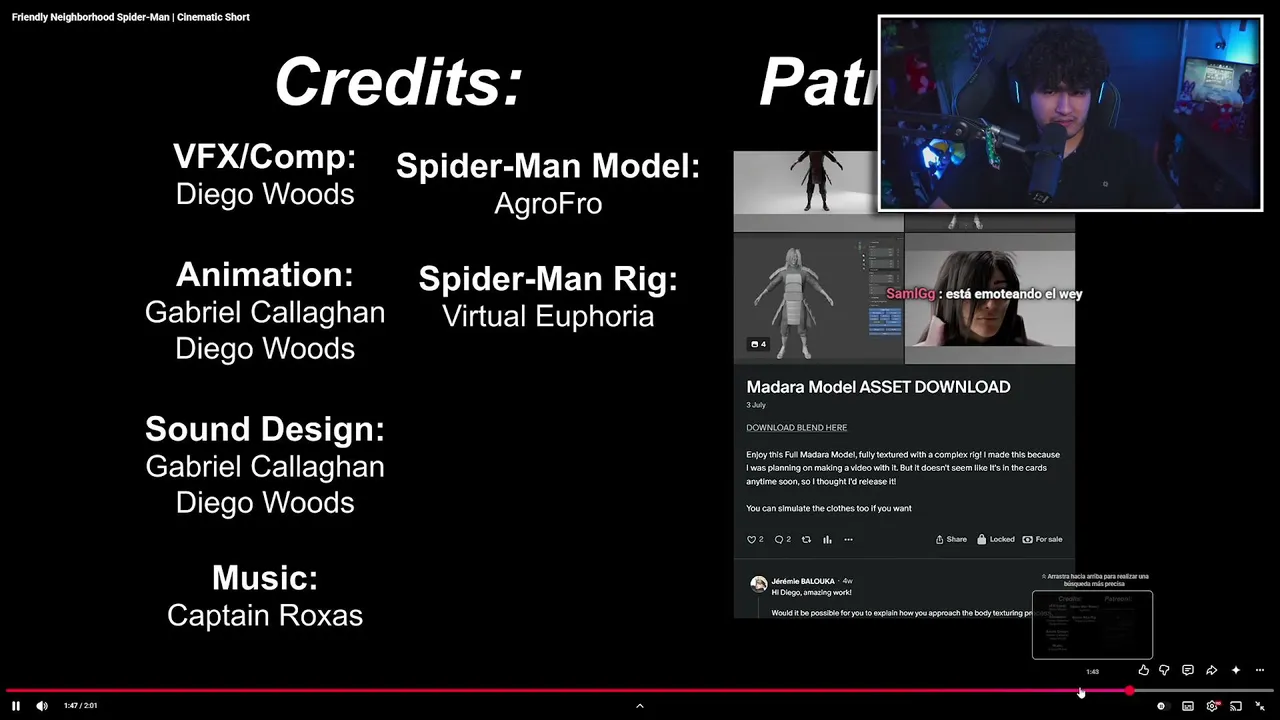This screenshot has height=720, width=1280.
Task: Click Diego Woods under VFX/Comp
Action: click(265, 194)
